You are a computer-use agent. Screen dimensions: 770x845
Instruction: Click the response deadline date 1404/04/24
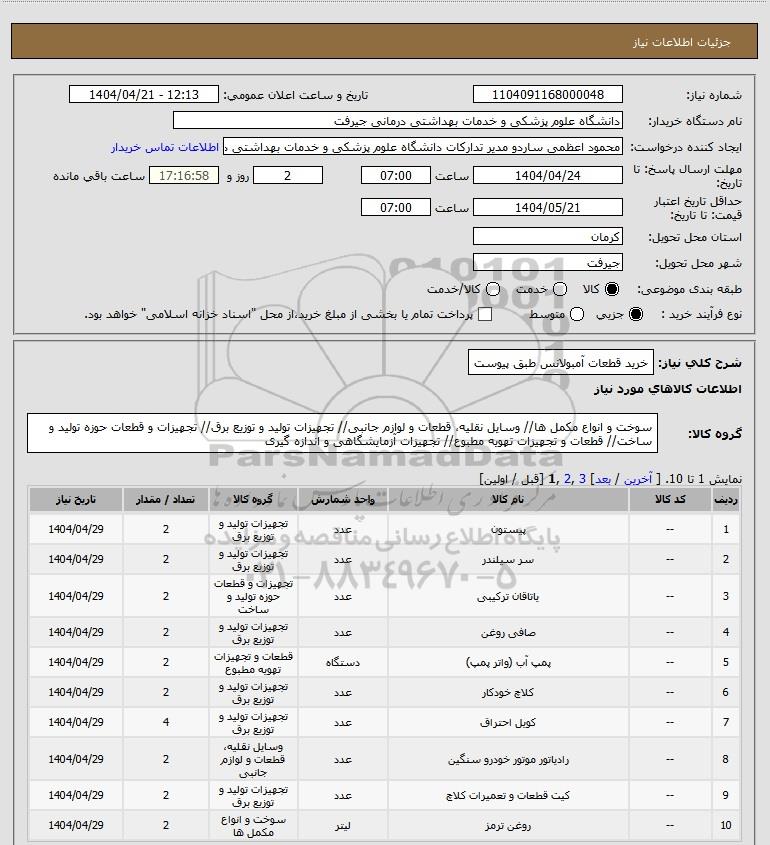coord(547,176)
